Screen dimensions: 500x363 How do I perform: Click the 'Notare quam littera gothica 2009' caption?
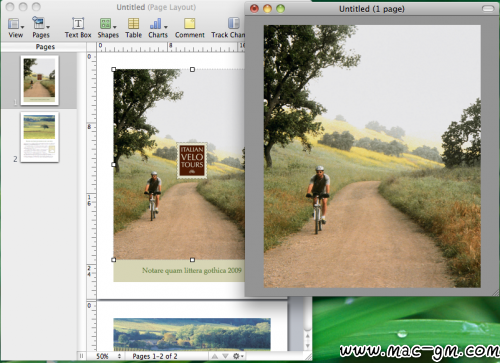[x=192, y=270]
